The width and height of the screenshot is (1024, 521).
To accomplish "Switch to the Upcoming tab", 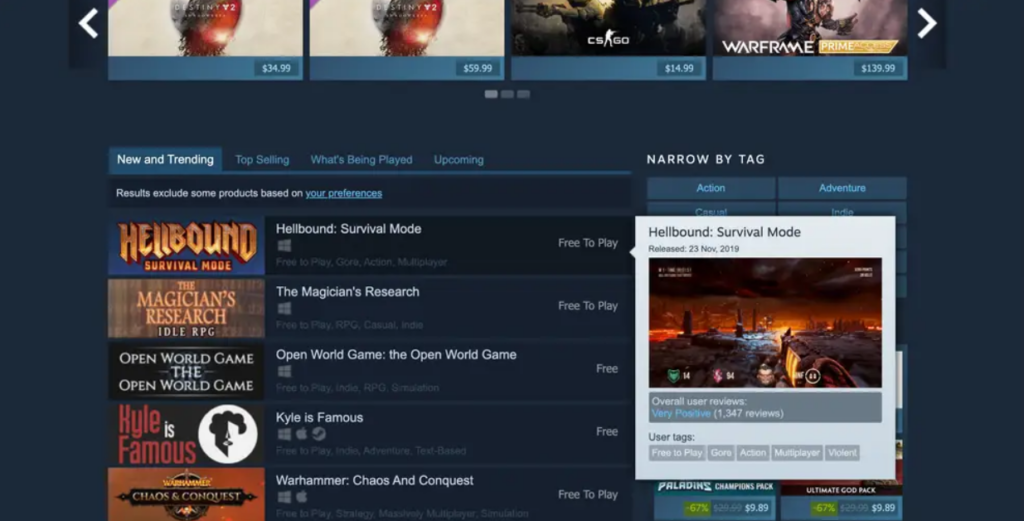I will click(458, 160).
